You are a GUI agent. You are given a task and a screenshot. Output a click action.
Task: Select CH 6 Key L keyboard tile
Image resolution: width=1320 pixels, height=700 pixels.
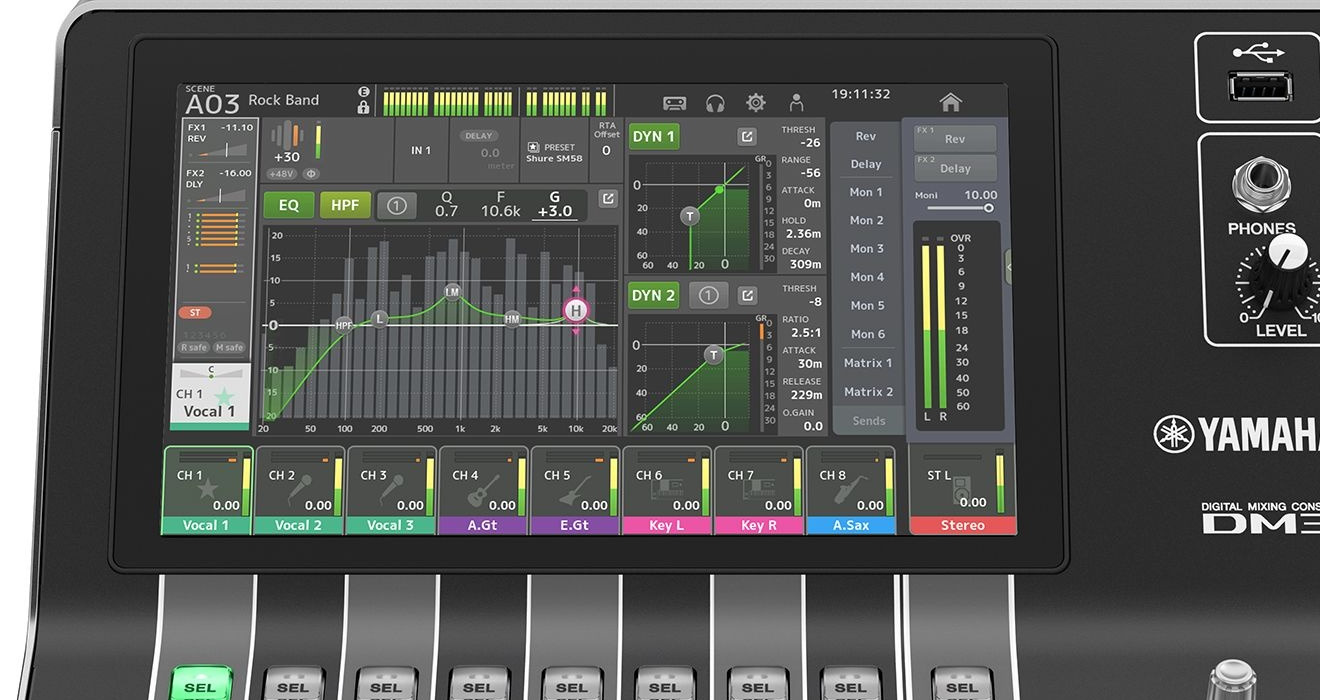[667, 490]
